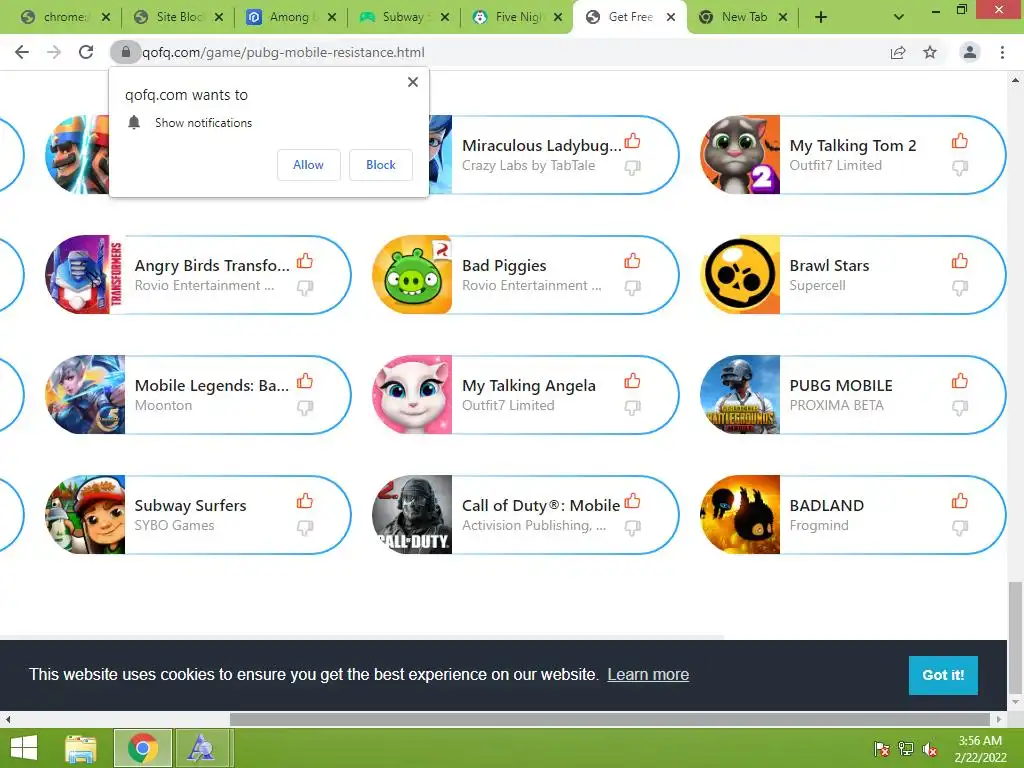Expand tab search dropdown arrow
The image size is (1024, 768).
[x=899, y=17]
